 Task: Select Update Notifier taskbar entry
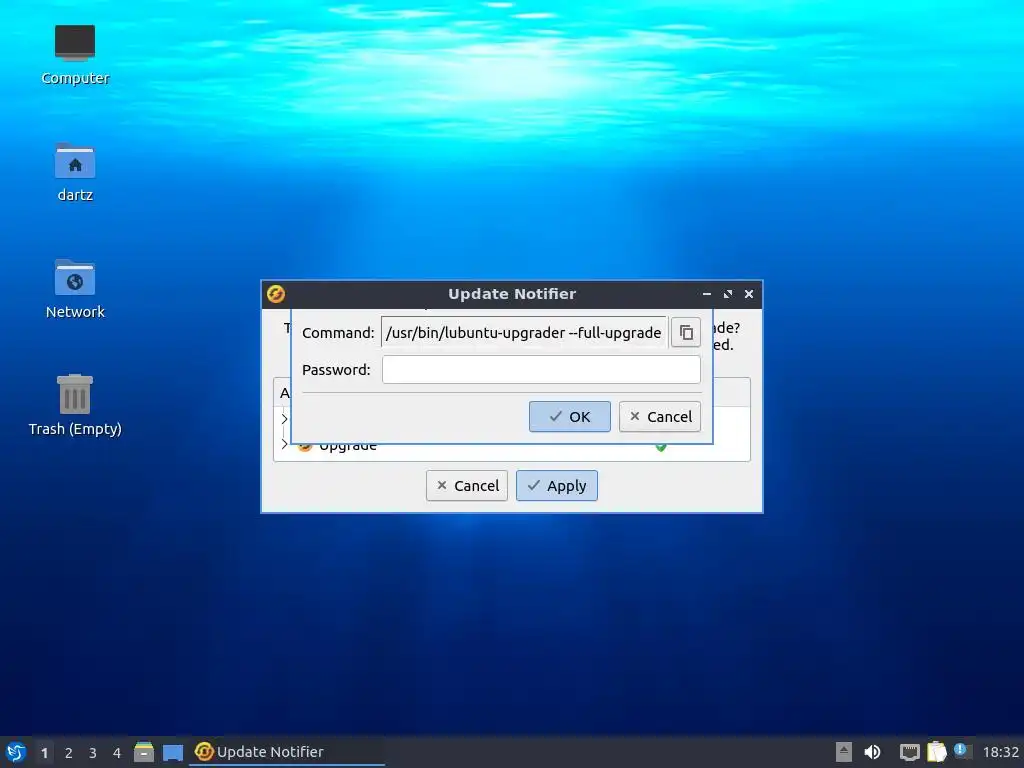tap(287, 752)
